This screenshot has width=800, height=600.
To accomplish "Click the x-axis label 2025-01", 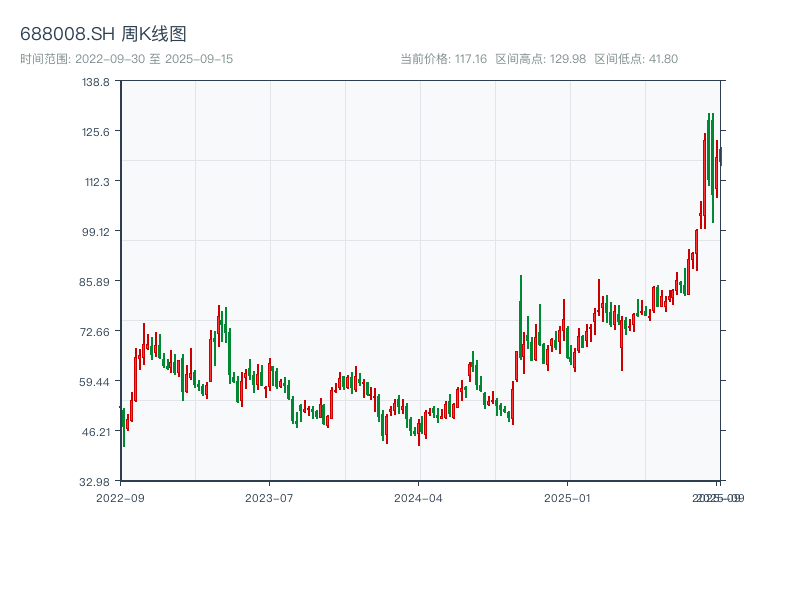I will click(567, 498).
